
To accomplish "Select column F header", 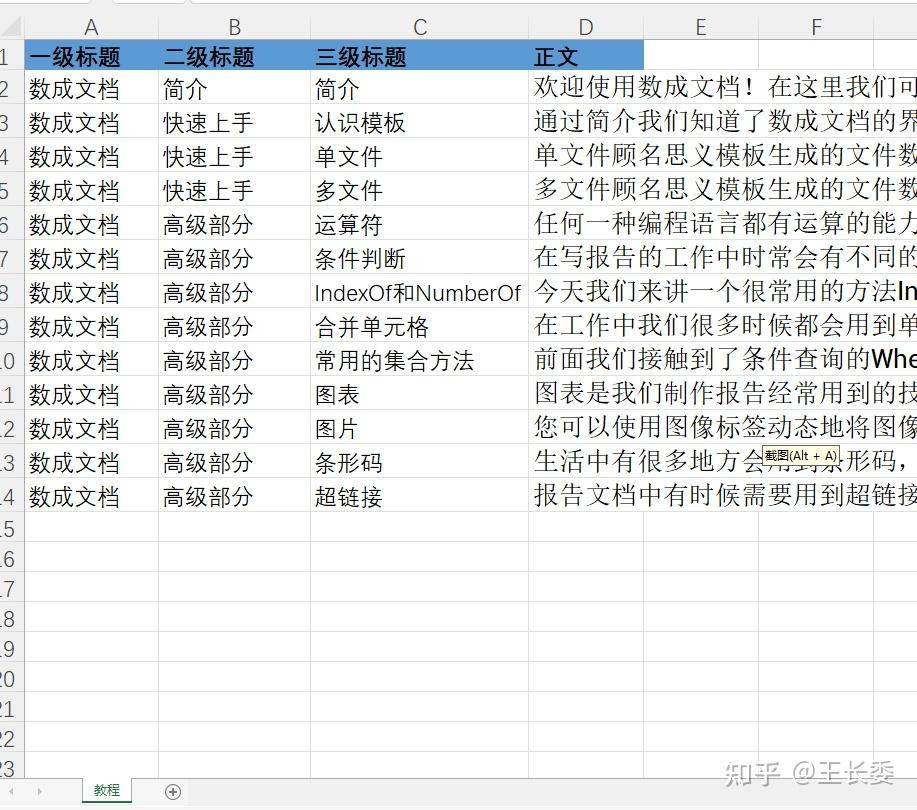I will 816,27.
